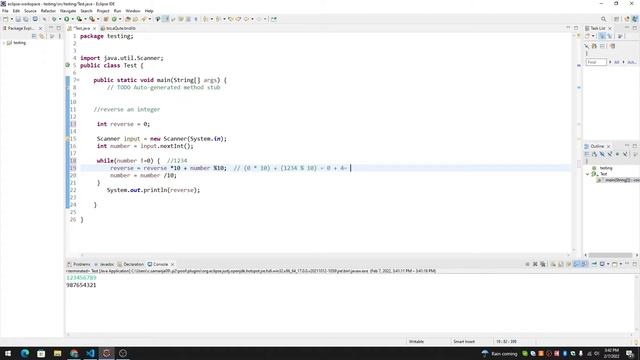This screenshot has height=360, width=640.
Task: Open the New file dropdown arrow
Action: point(11,19)
